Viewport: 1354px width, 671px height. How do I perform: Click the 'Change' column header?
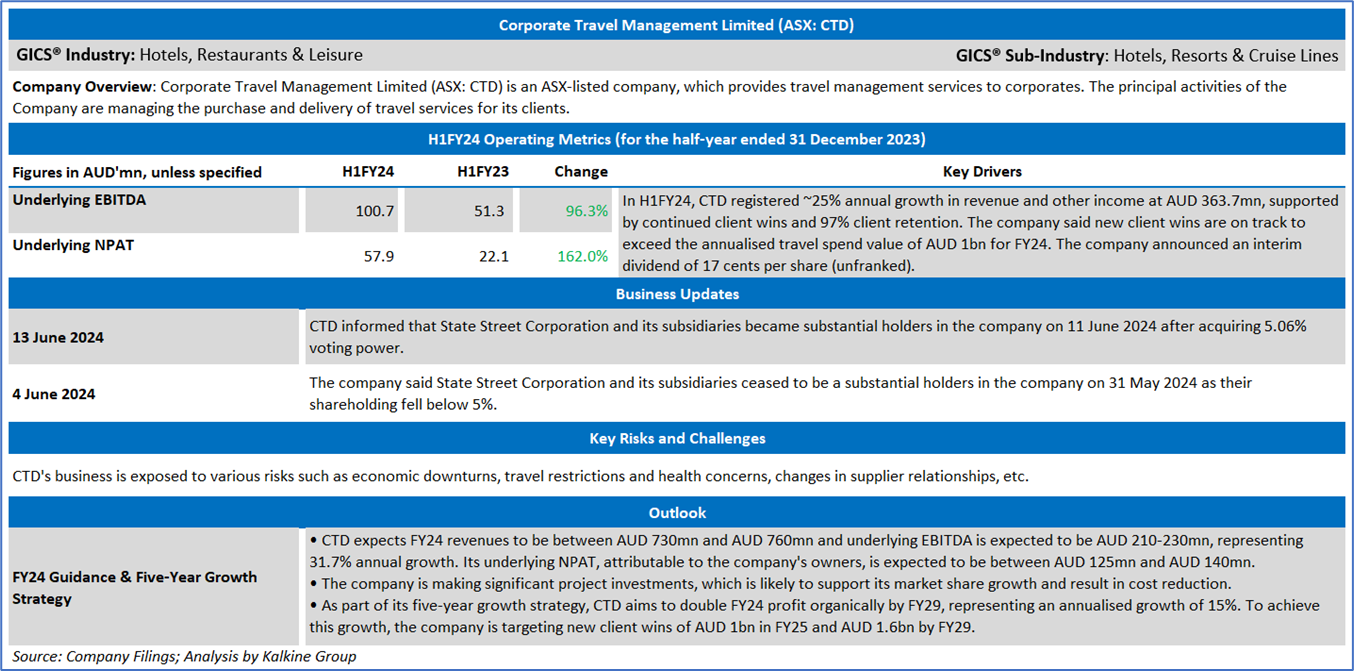(581, 172)
